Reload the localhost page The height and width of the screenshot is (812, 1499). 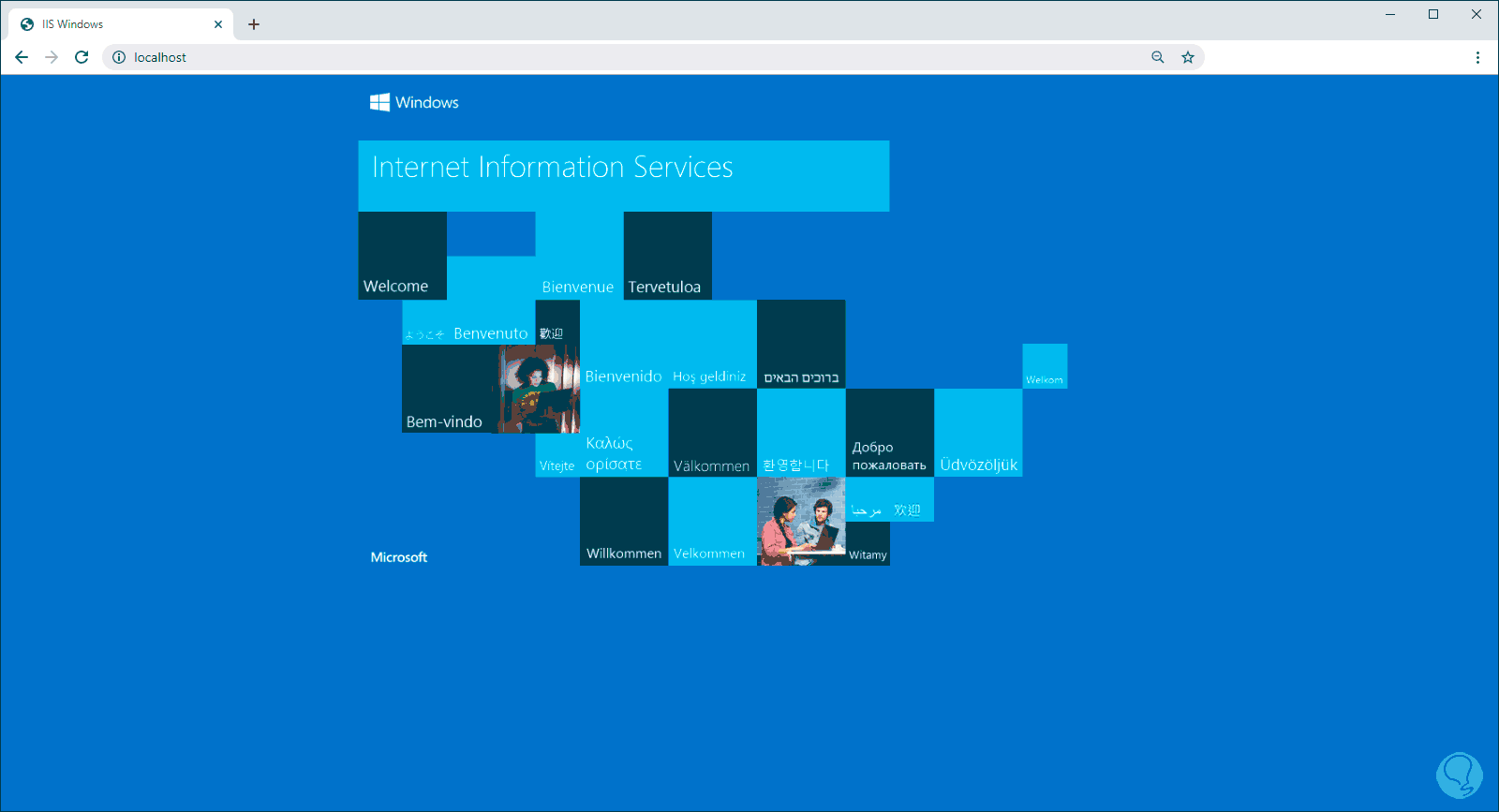coord(82,57)
